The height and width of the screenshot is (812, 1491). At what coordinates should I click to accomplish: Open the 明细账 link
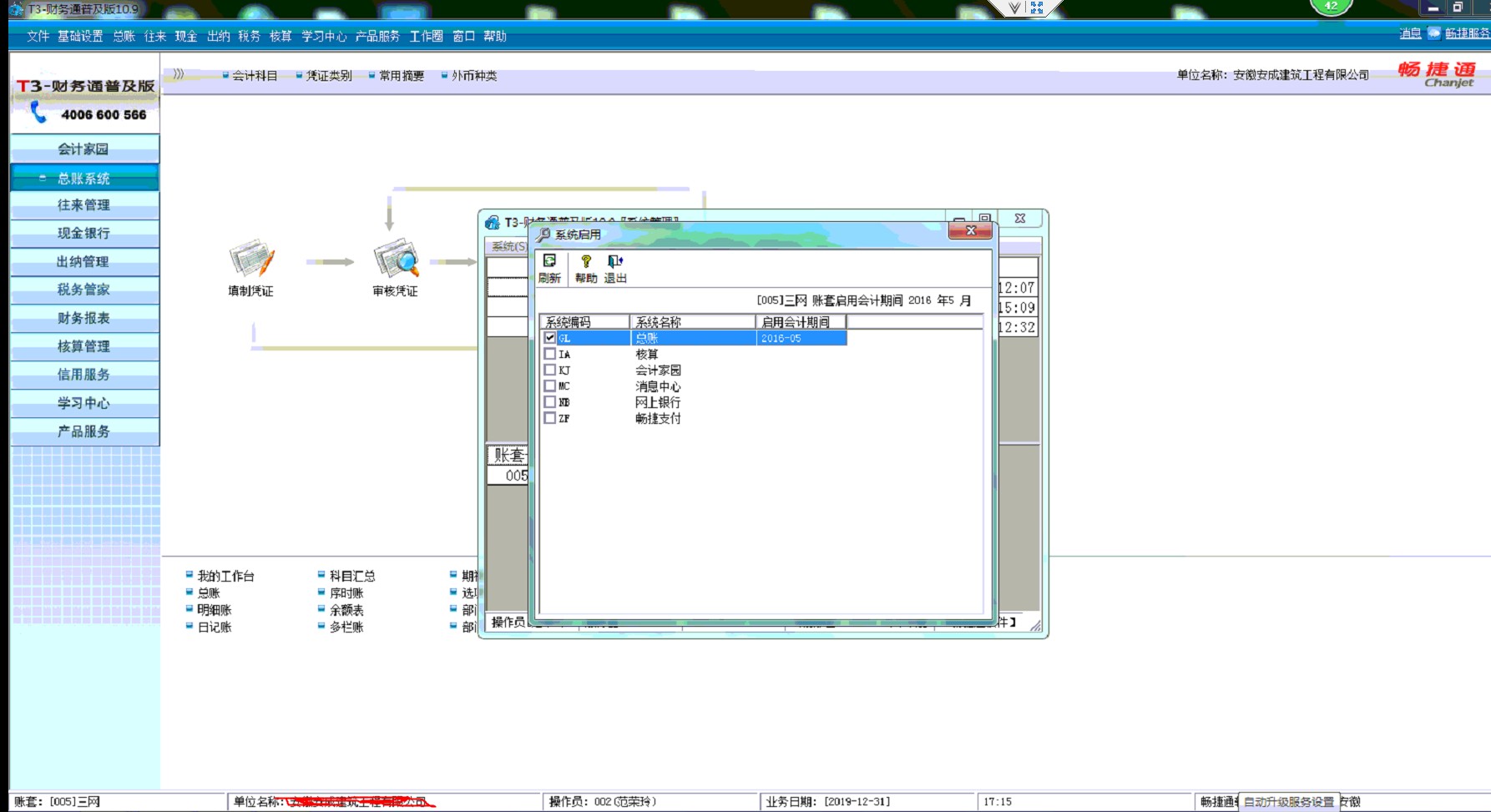tap(215, 610)
